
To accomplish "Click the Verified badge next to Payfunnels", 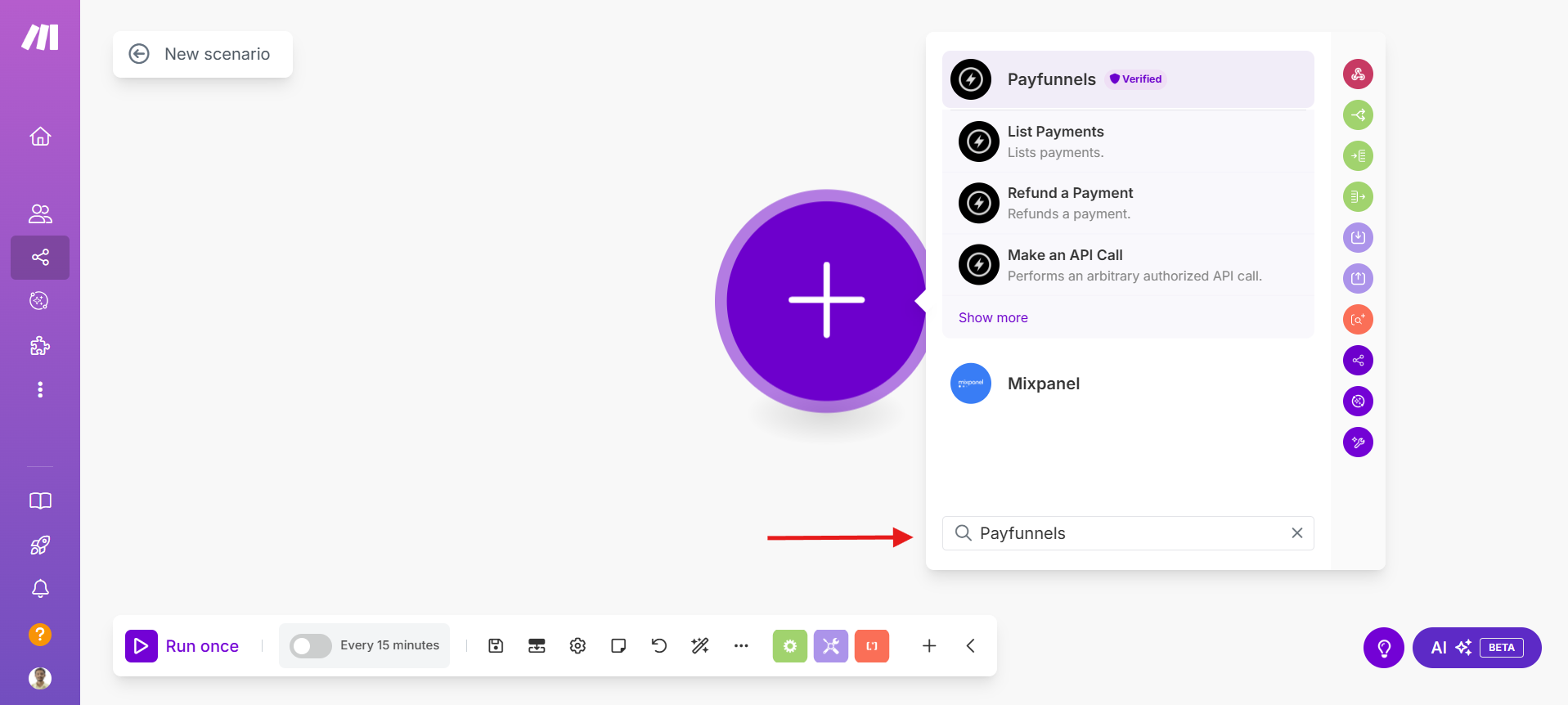I will [1135, 79].
